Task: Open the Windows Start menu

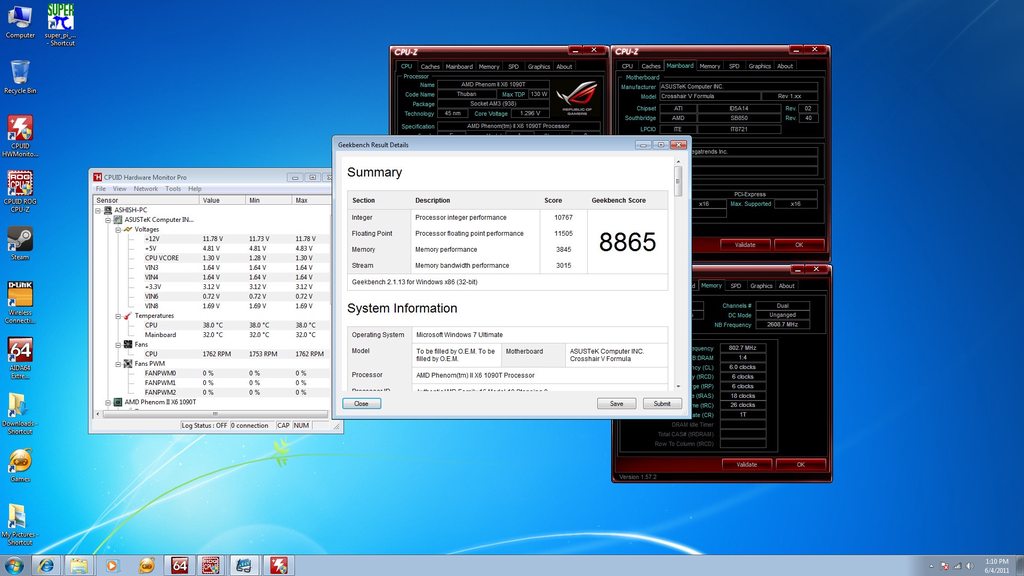Action: click(x=13, y=565)
